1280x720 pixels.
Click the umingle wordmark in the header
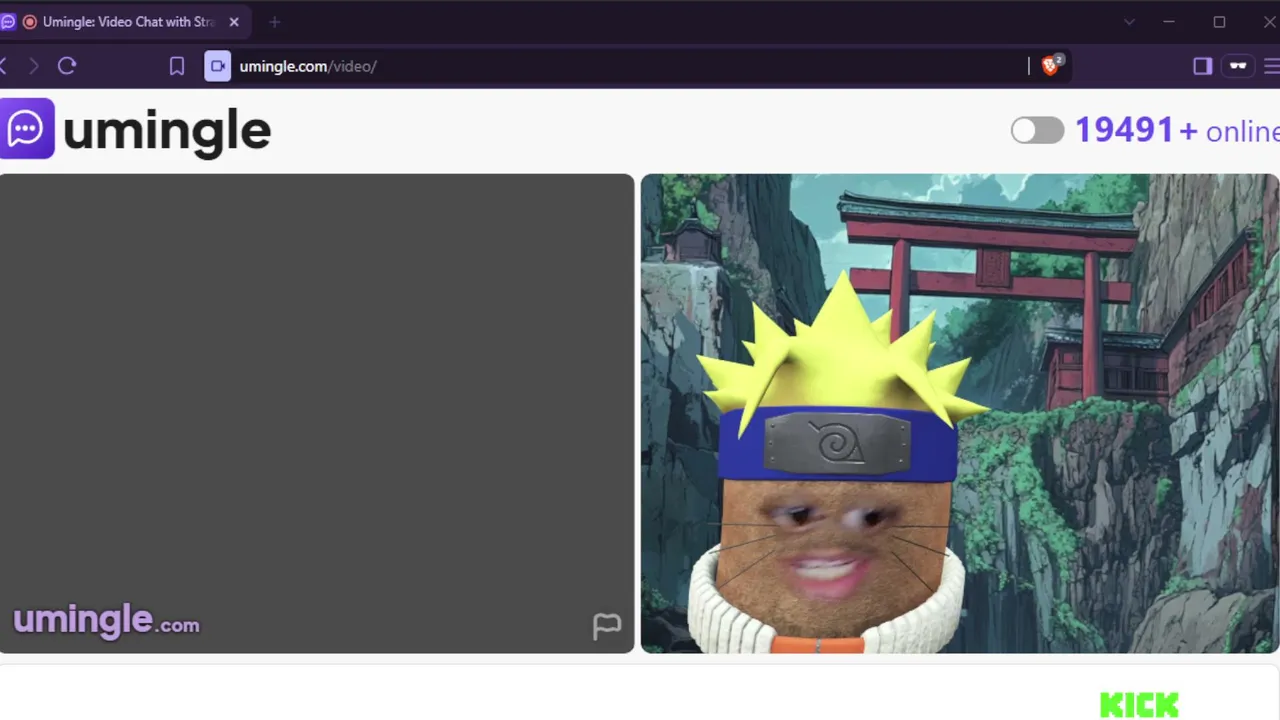[x=167, y=131]
